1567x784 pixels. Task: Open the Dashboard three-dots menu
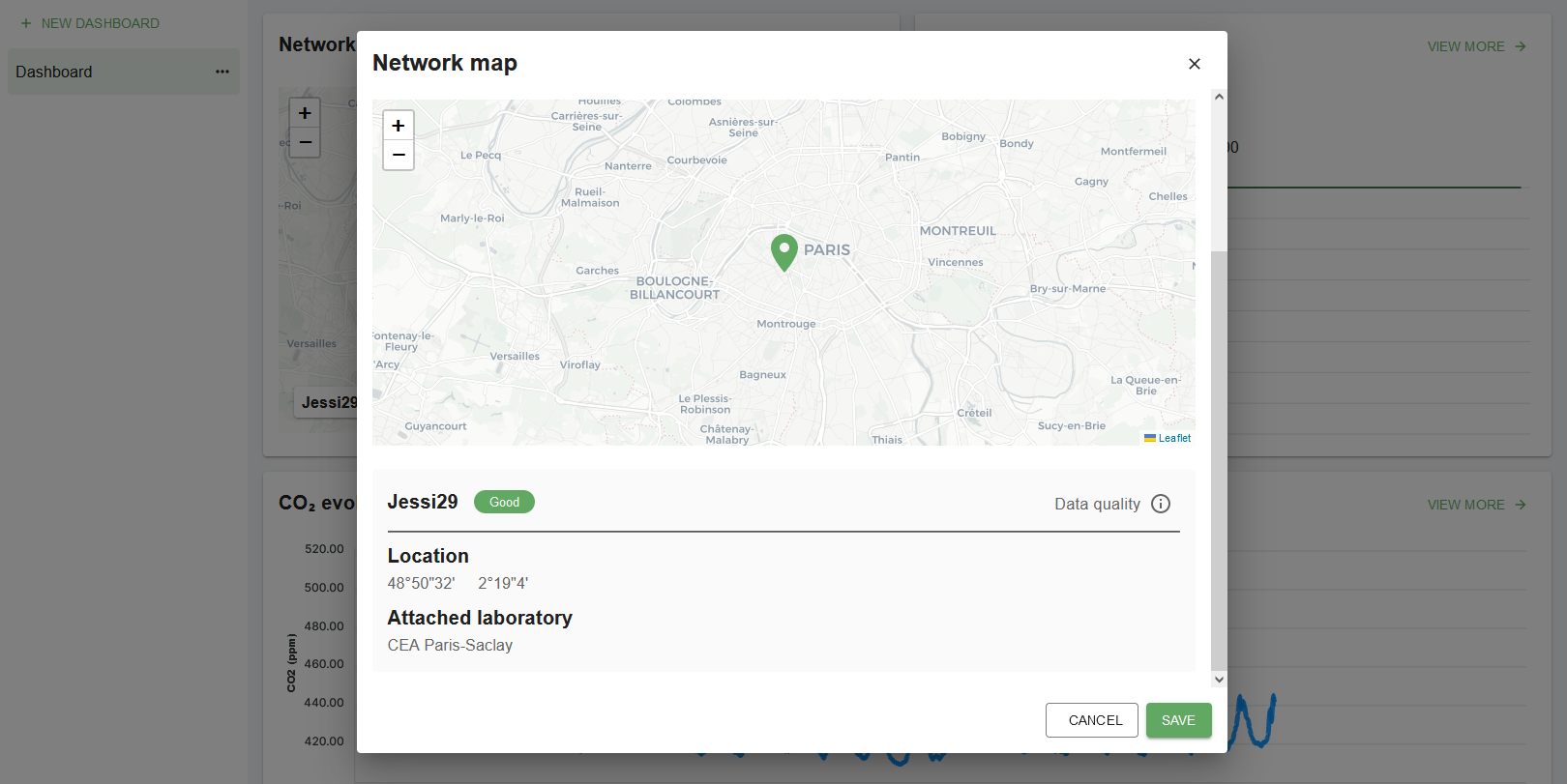(222, 72)
